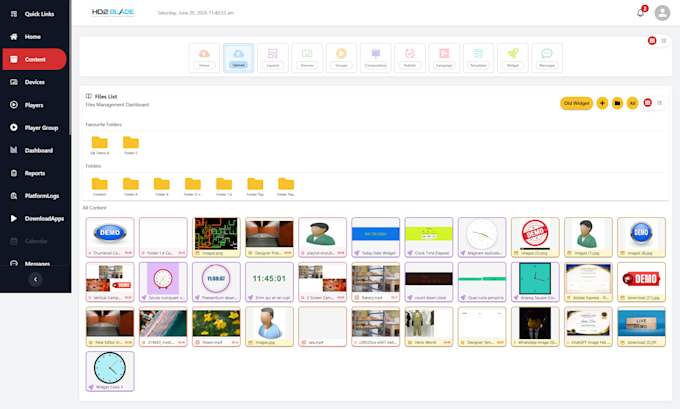680x409 pixels.
Task: Open Dashboard in the sidebar
Action: (34, 150)
